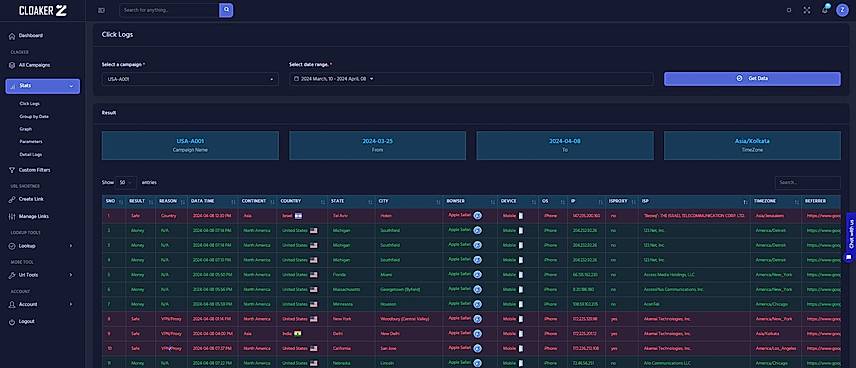Open the Select a campaign dropdown
The image size is (856, 368).
190,79
